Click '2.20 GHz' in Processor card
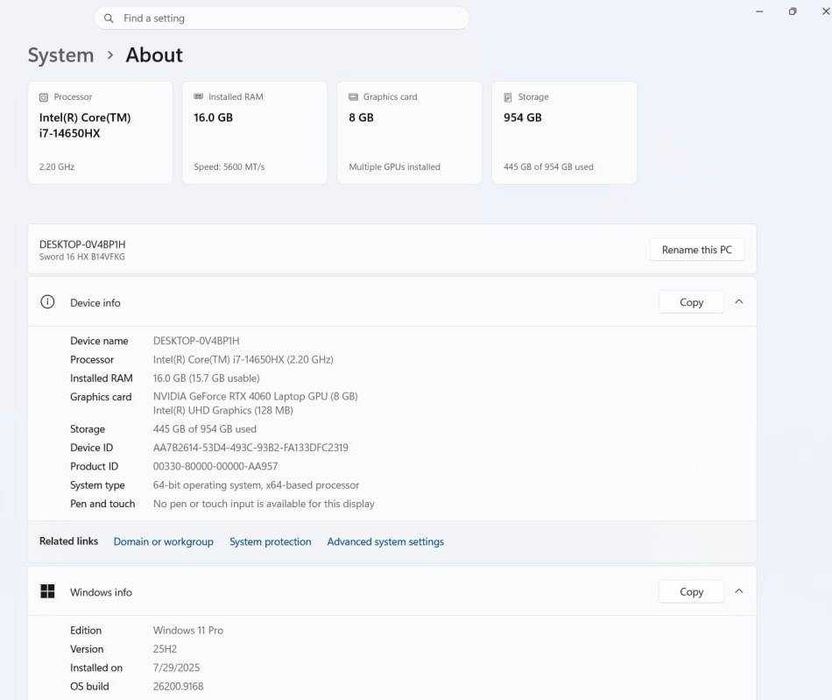The height and width of the screenshot is (700, 832). pyautogui.click(x=57, y=167)
